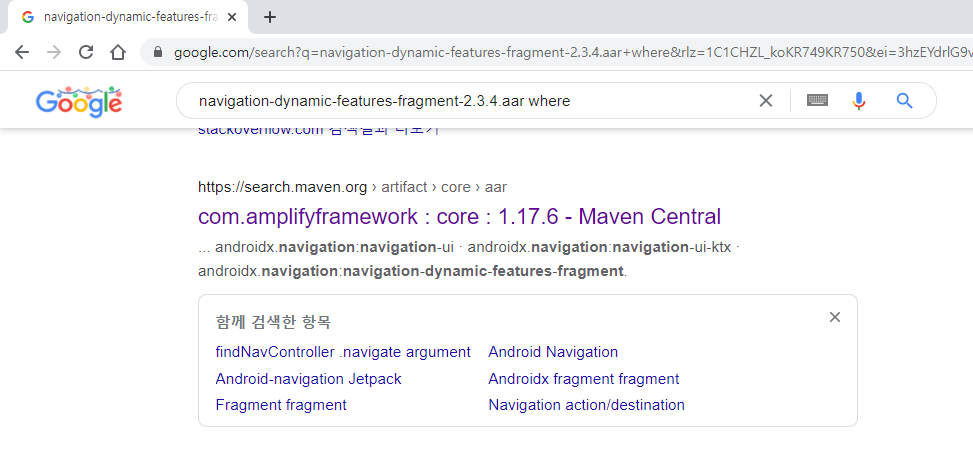Click the search.maven.org breadcrumb URL
Viewport: 973px width, 459px height.
[x=352, y=187]
